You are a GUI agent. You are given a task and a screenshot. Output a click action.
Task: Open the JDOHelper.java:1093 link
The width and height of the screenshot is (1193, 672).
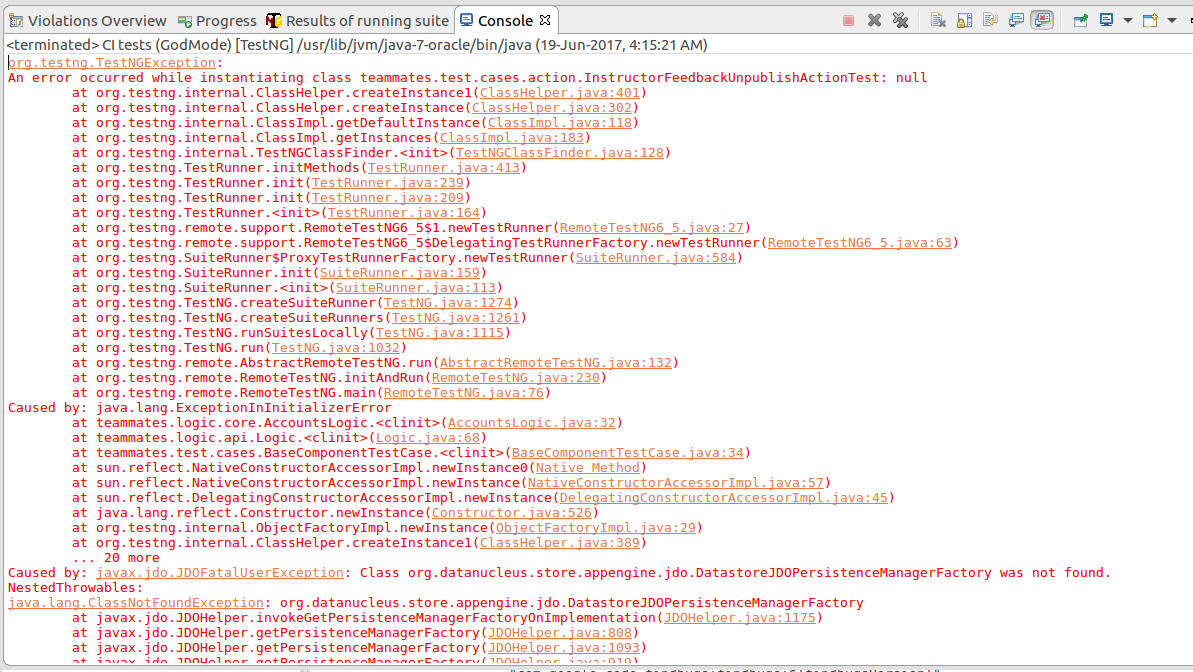click(x=564, y=648)
